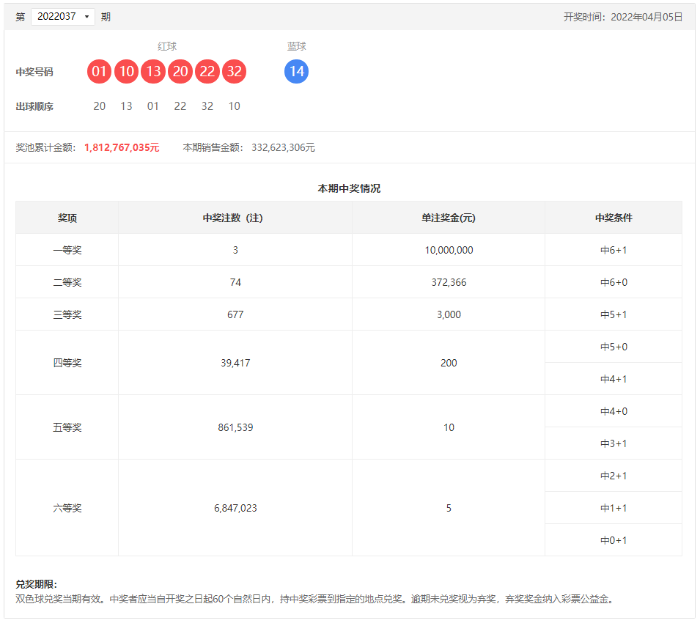Click the red ball numbered 32

(x=234, y=72)
